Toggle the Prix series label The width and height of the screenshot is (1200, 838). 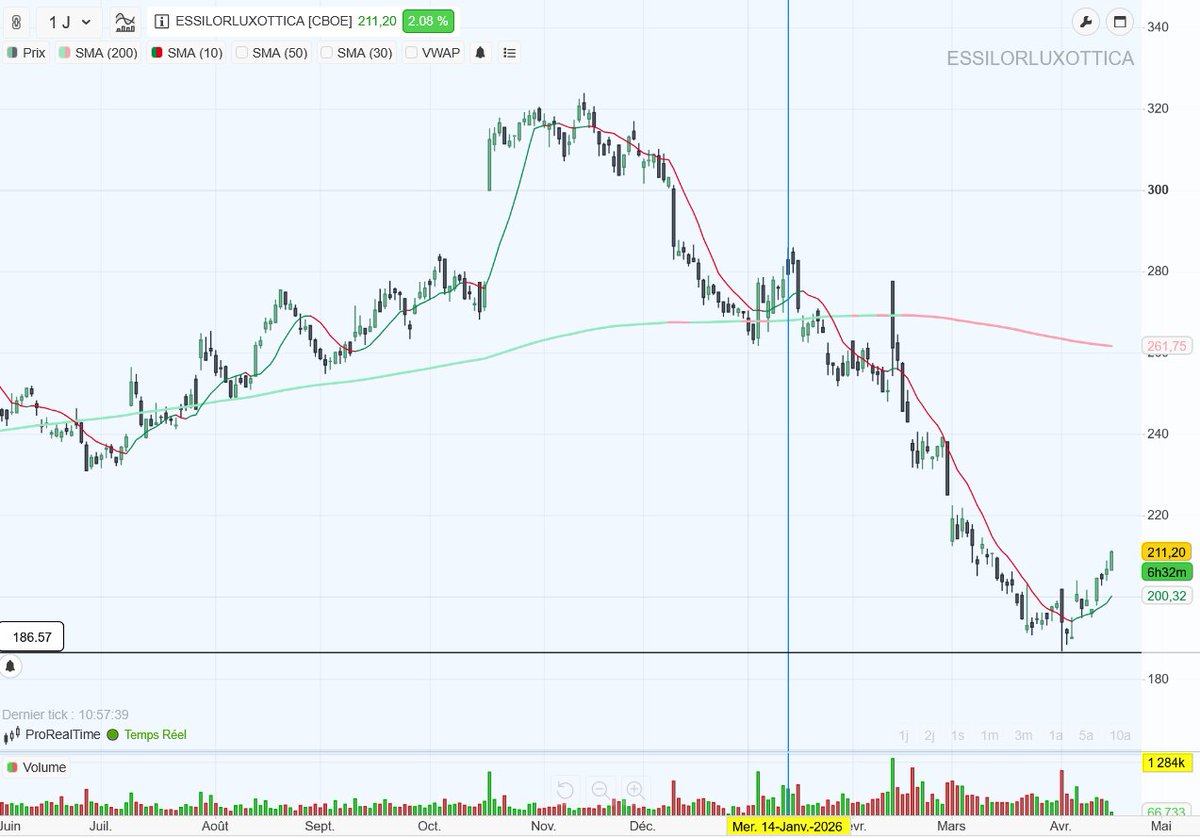[x=26, y=53]
